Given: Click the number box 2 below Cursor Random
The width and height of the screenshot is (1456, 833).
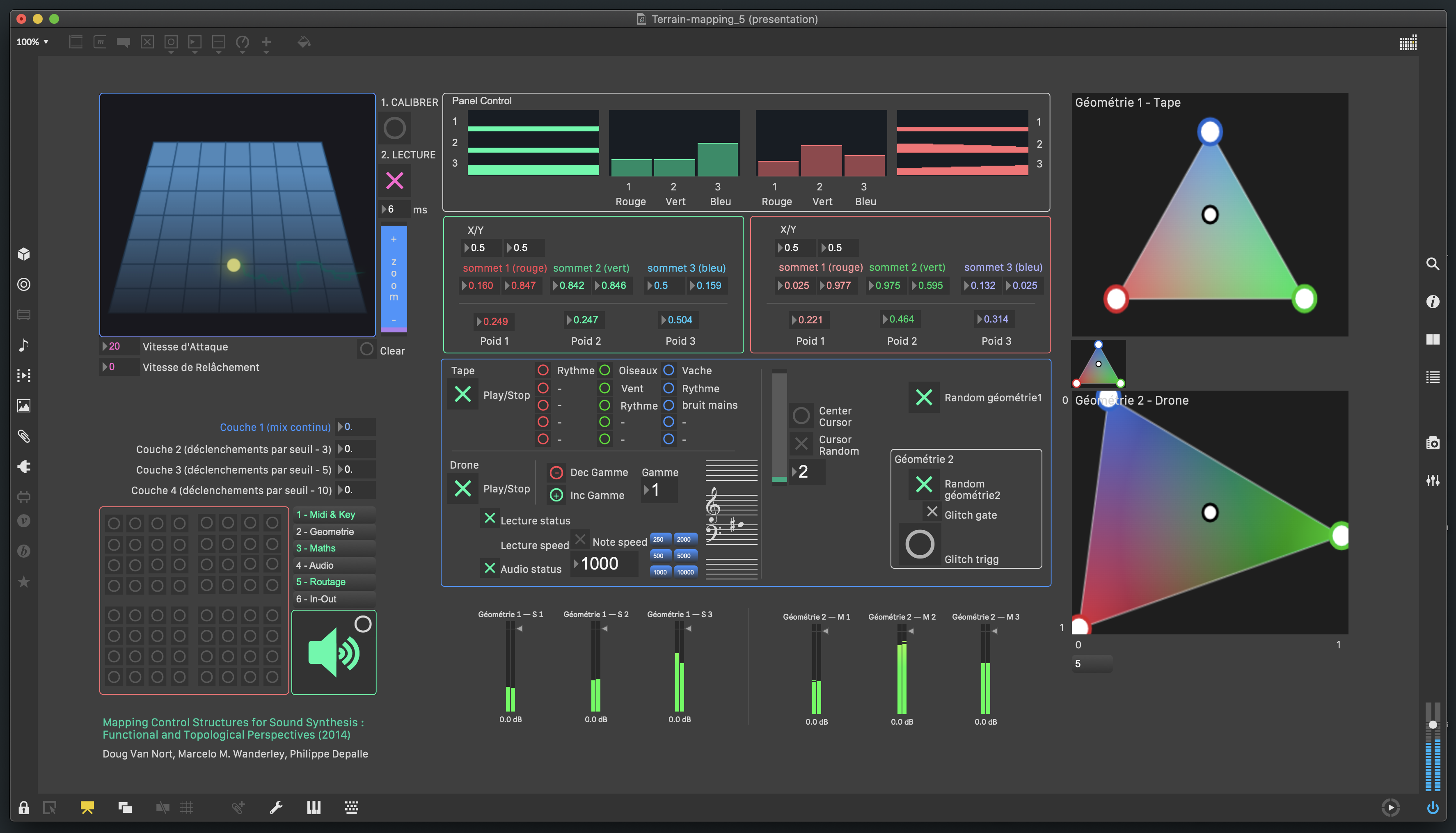Looking at the screenshot, I should (807, 472).
